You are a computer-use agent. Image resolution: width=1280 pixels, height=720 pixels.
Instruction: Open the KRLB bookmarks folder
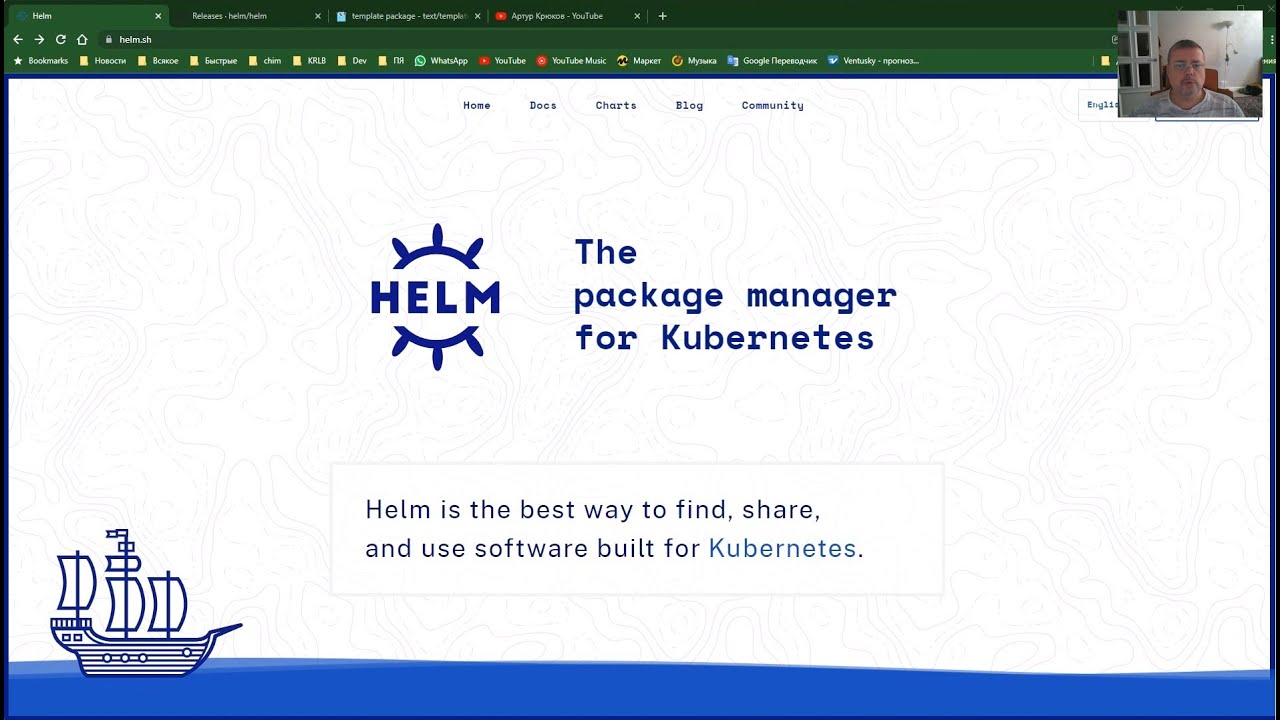309,61
